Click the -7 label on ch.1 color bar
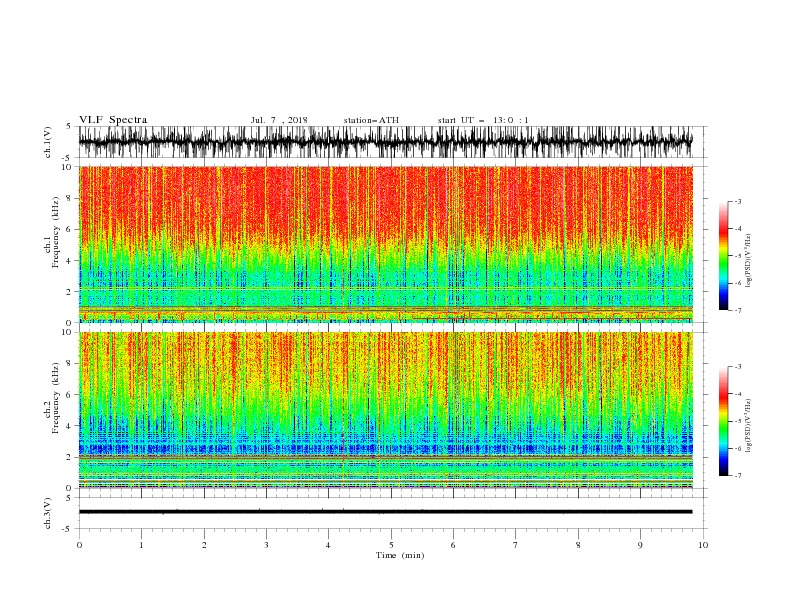The height and width of the screenshot is (612, 792). coord(738,310)
